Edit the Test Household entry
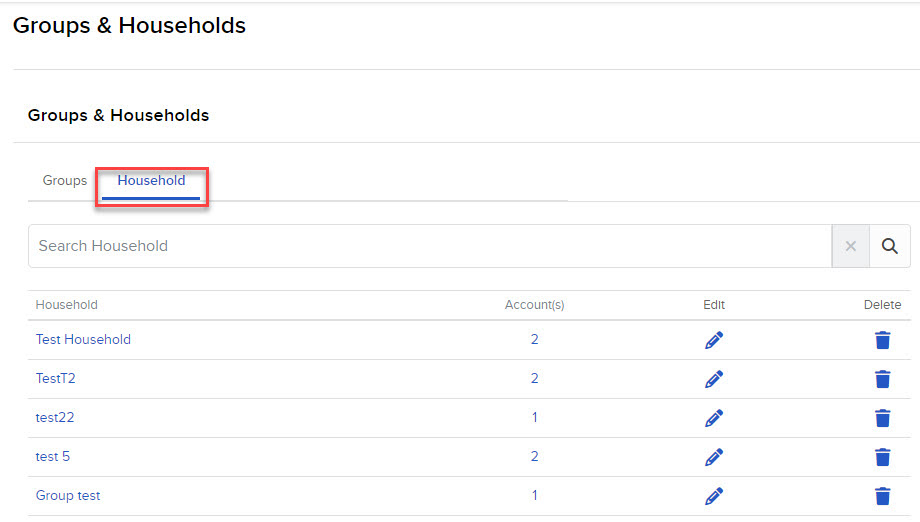Image resolution: width=920 pixels, height=522 pixels. click(x=713, y=340)
